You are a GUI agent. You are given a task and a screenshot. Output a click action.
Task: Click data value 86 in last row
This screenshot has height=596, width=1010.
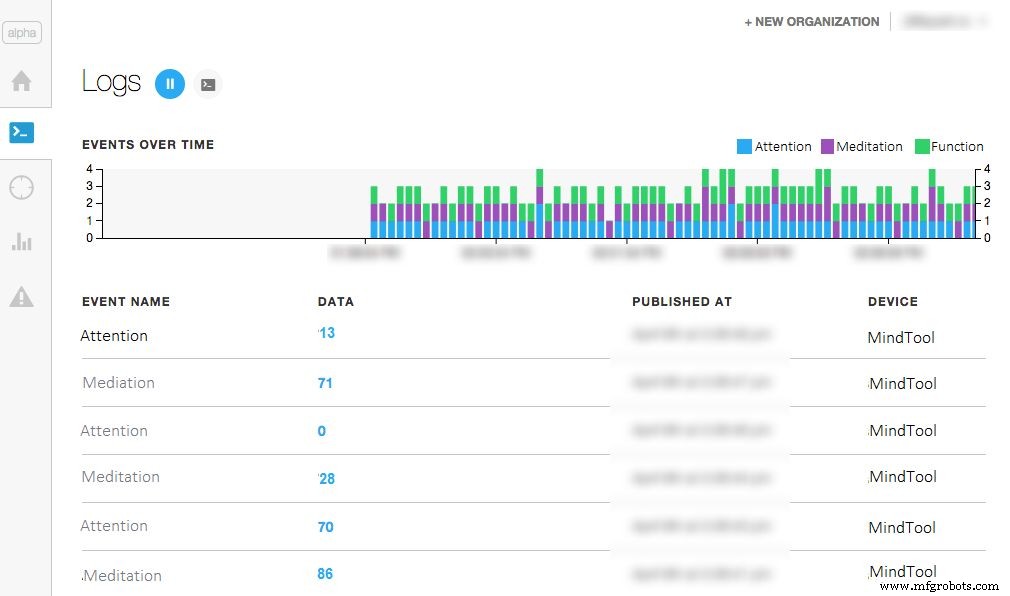coord(325,574)
